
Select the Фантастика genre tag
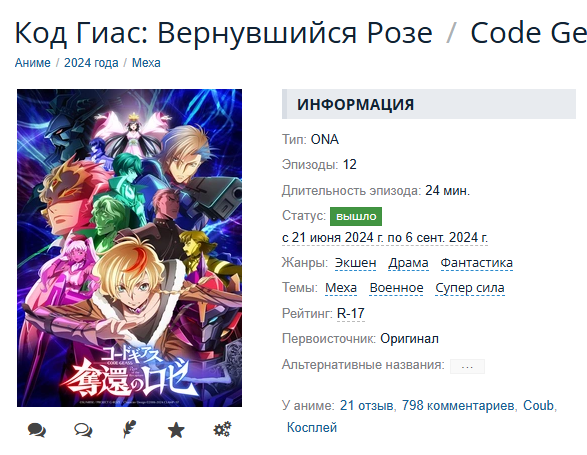point(477,263)
